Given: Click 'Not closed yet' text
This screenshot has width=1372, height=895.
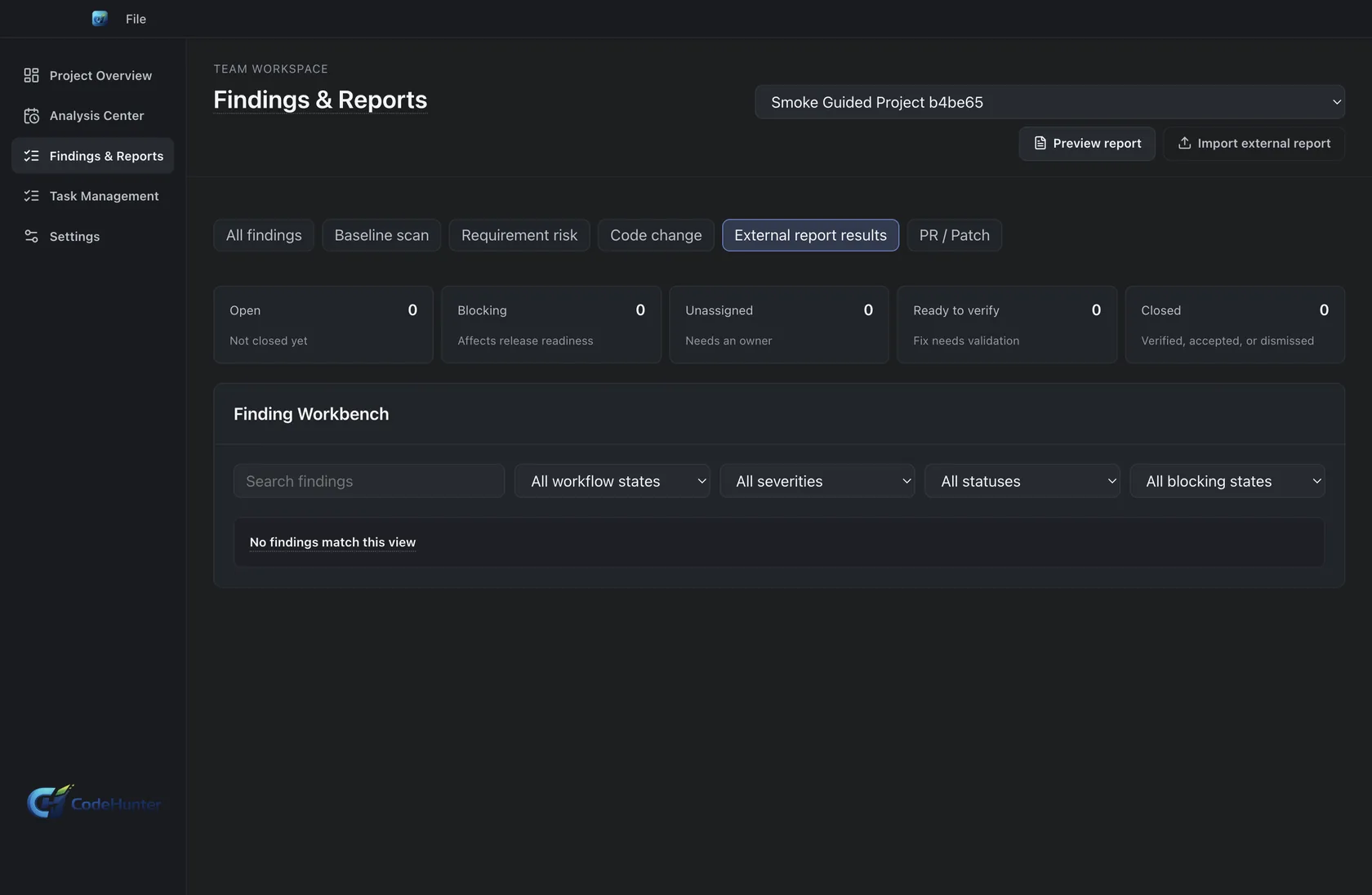Looking at the screenshot, I should [269, 341].
